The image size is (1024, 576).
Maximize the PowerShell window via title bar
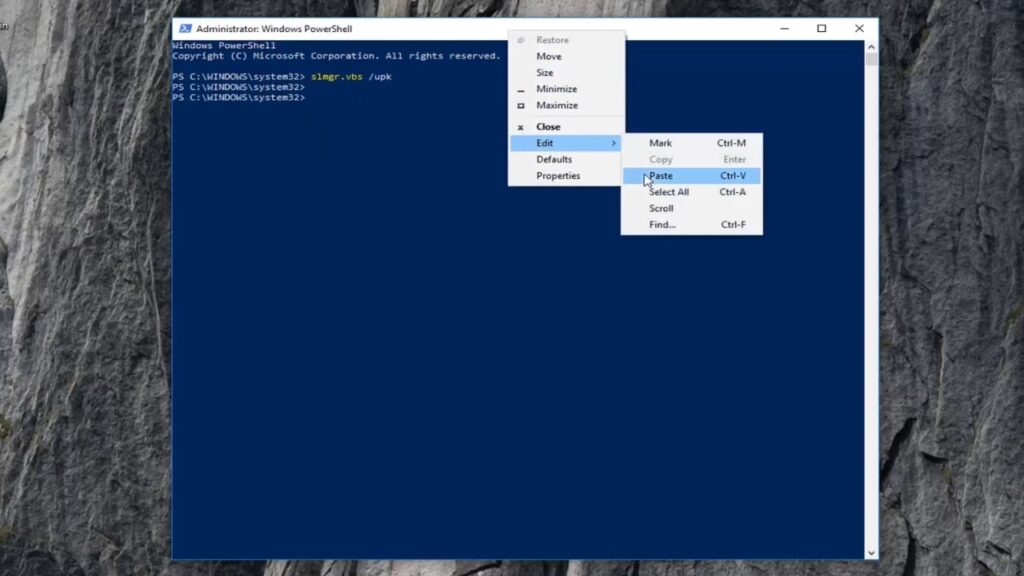(822, 29)
